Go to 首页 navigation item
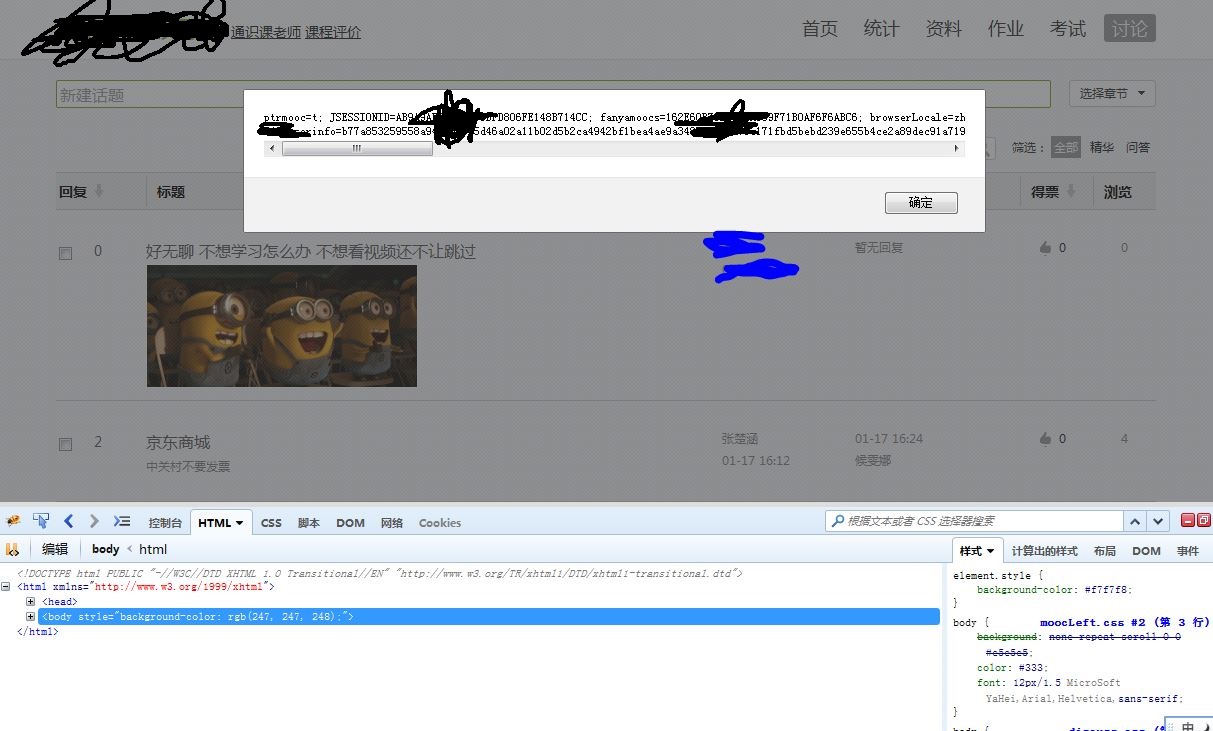 pyautogui.click(x=820, y=29)
